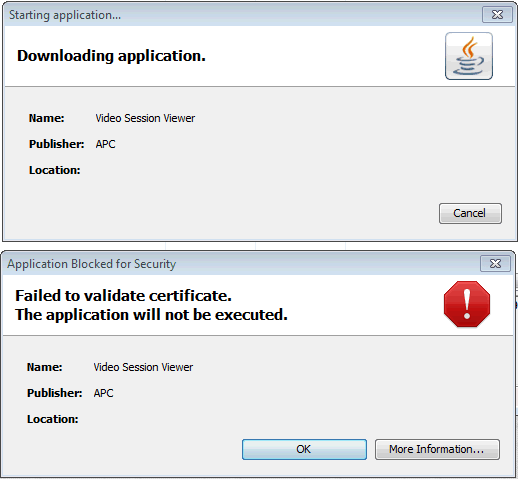The height and width of the screenshot is (479, 518).
Task: Click the Location: label in the download dialog
Action: coord(54,170)
